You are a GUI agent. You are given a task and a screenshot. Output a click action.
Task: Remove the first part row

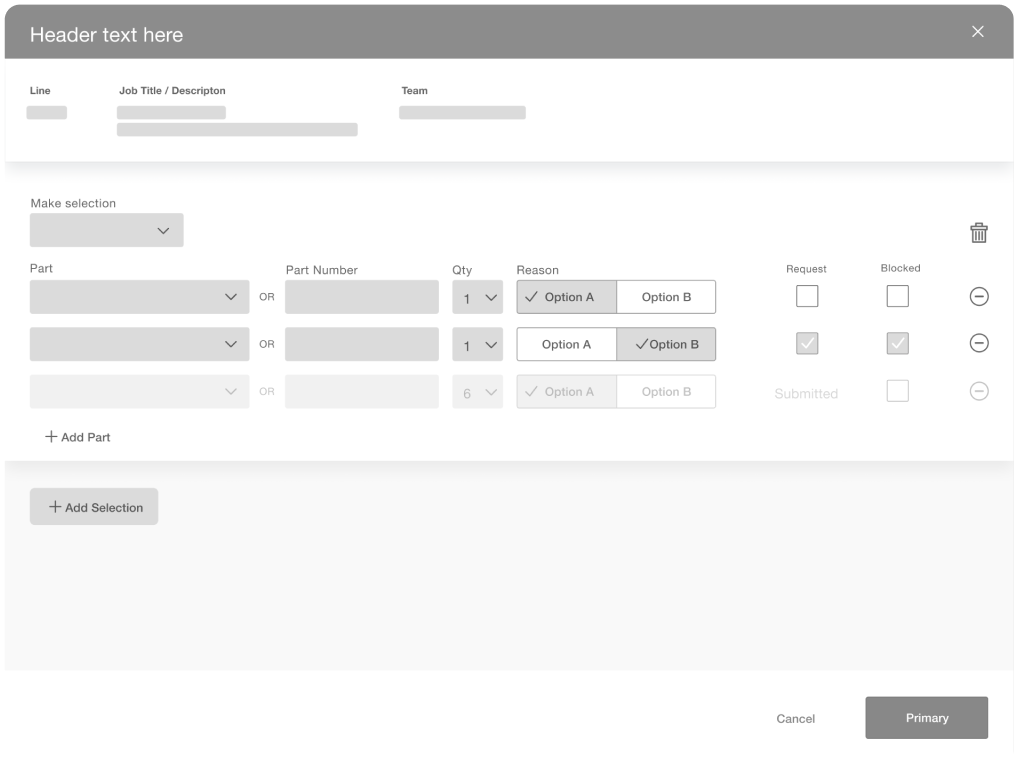[979, 296]
